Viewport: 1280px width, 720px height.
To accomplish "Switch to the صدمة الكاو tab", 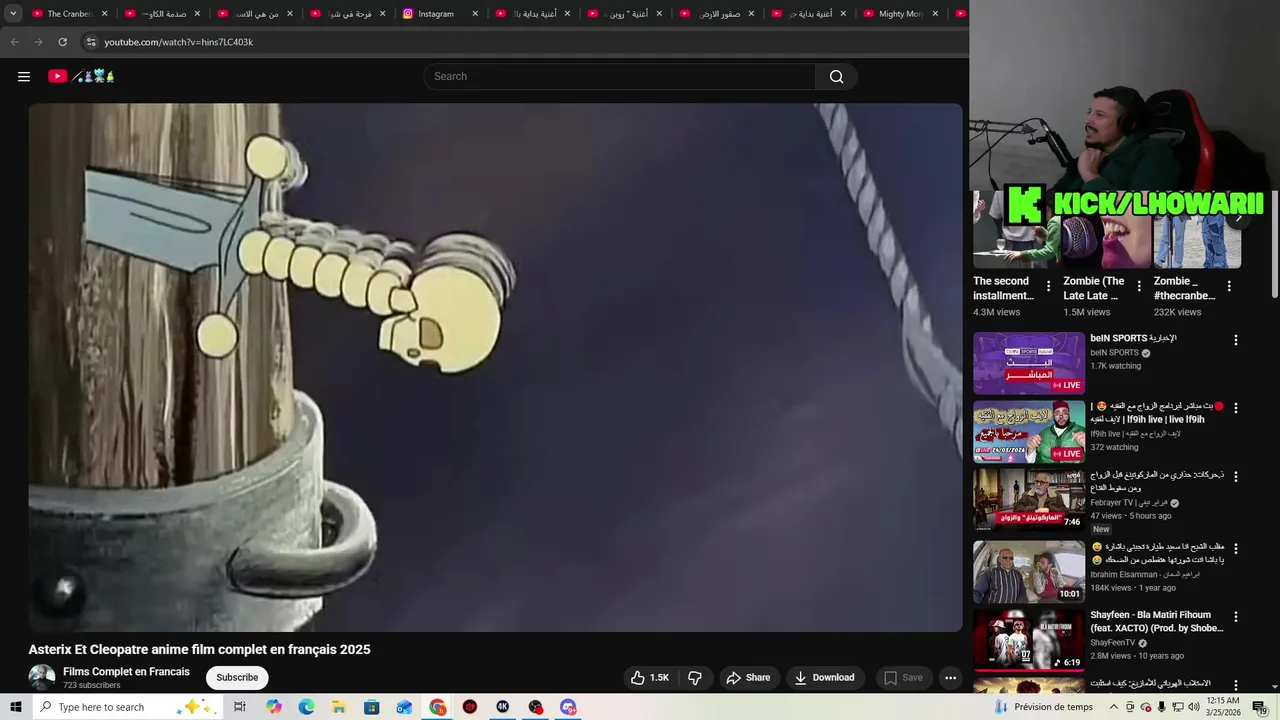I will (162, 14).
